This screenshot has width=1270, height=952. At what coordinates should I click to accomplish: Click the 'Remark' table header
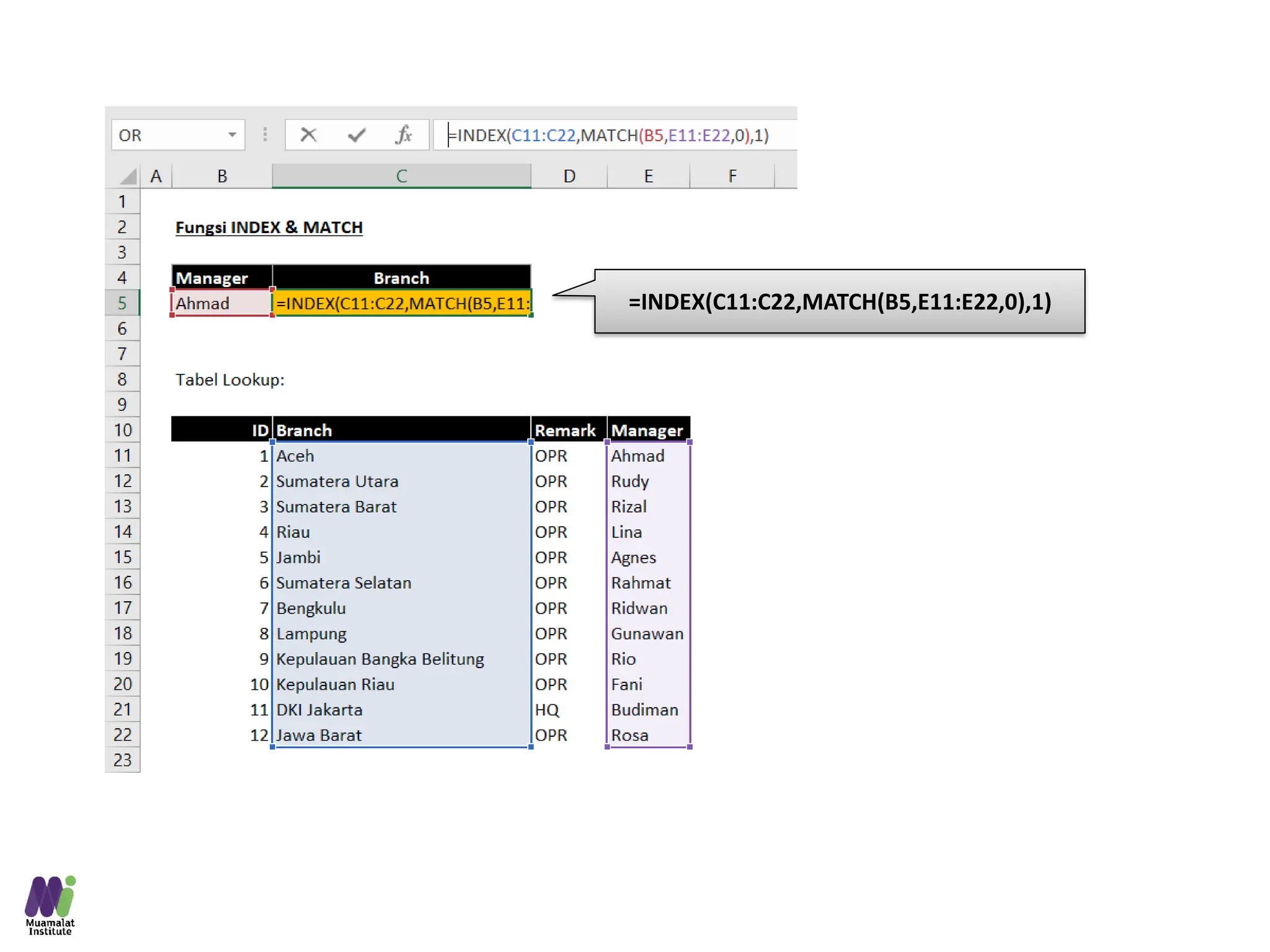(x=569, y=430)
